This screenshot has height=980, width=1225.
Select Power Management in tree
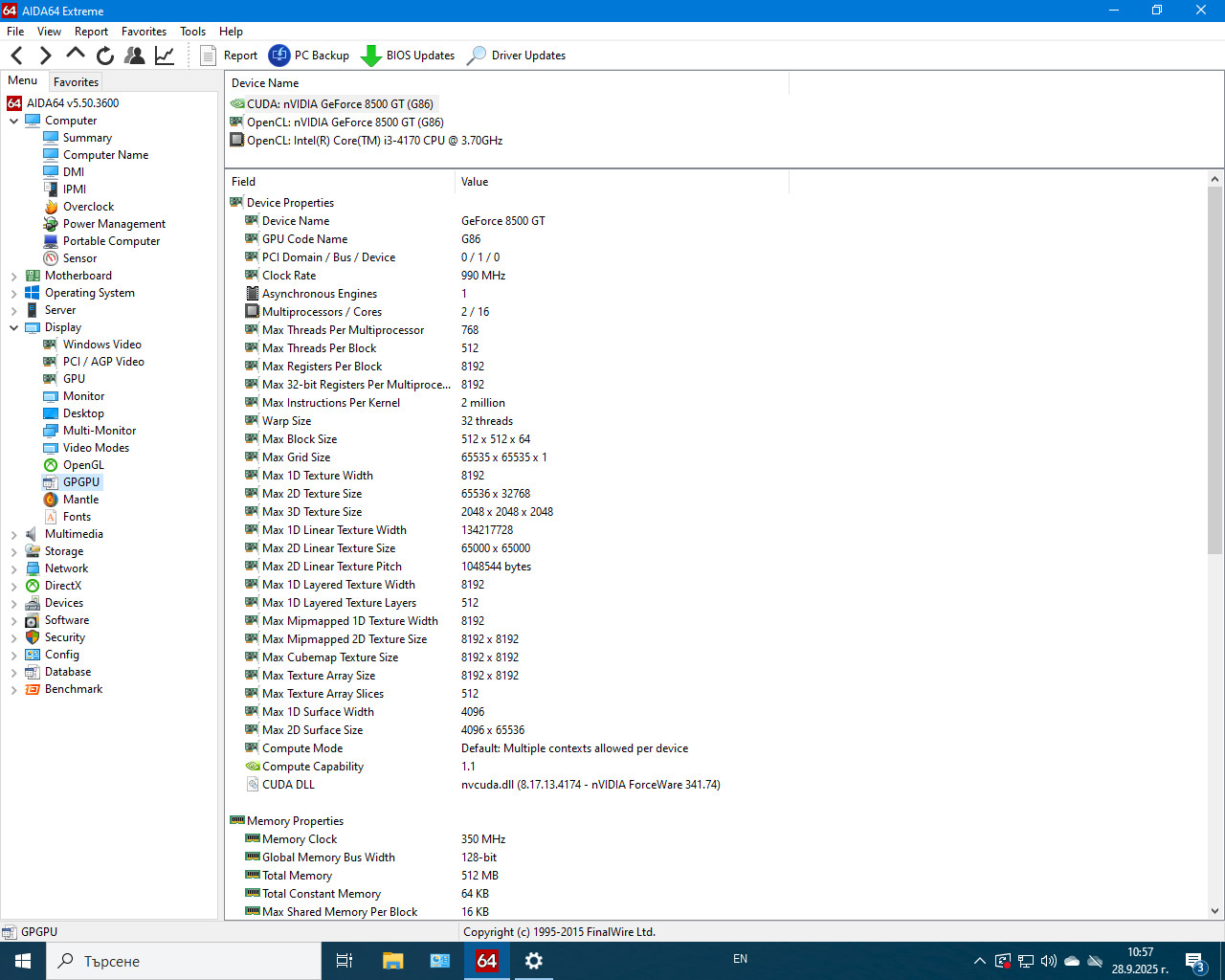tap(114, 224)
